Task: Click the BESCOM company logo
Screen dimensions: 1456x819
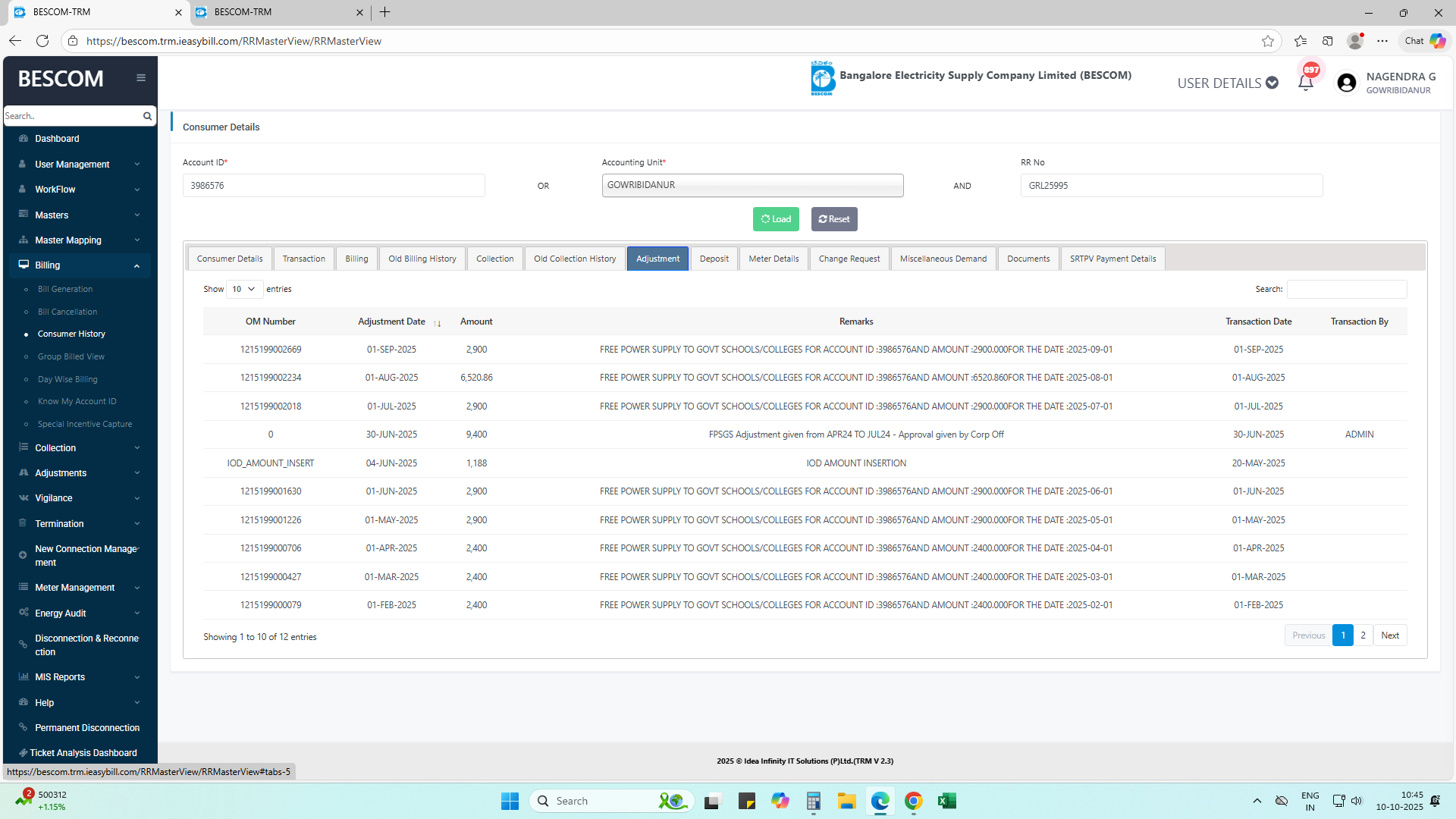Action: (822, 78)
